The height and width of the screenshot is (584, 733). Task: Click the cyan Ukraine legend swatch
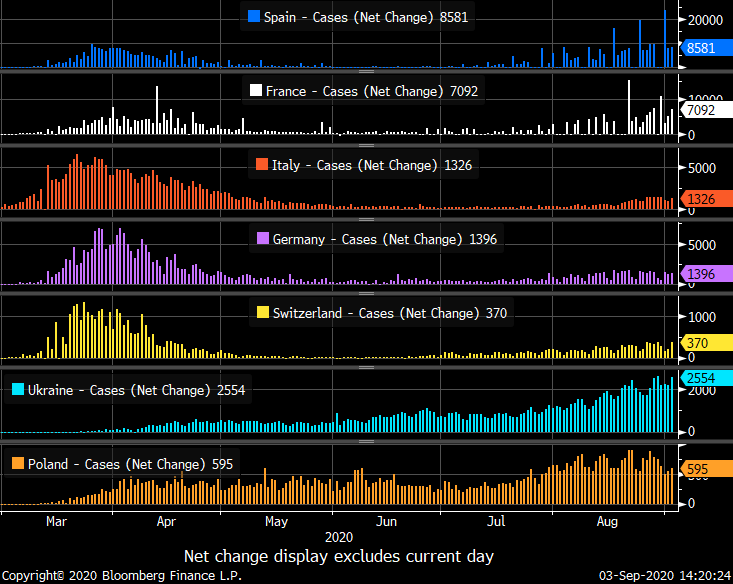coord(17,390)
